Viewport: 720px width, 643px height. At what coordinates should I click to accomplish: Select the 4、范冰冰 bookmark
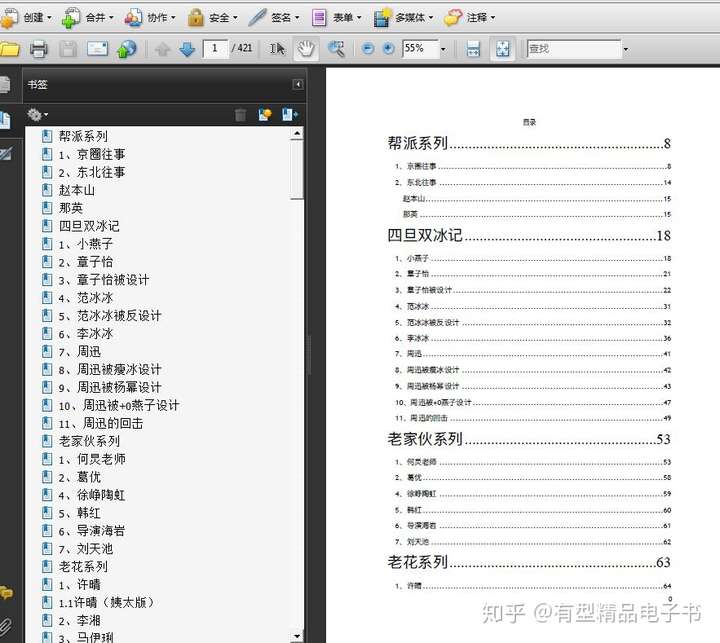pyautogui.click(x=85, y=298)
